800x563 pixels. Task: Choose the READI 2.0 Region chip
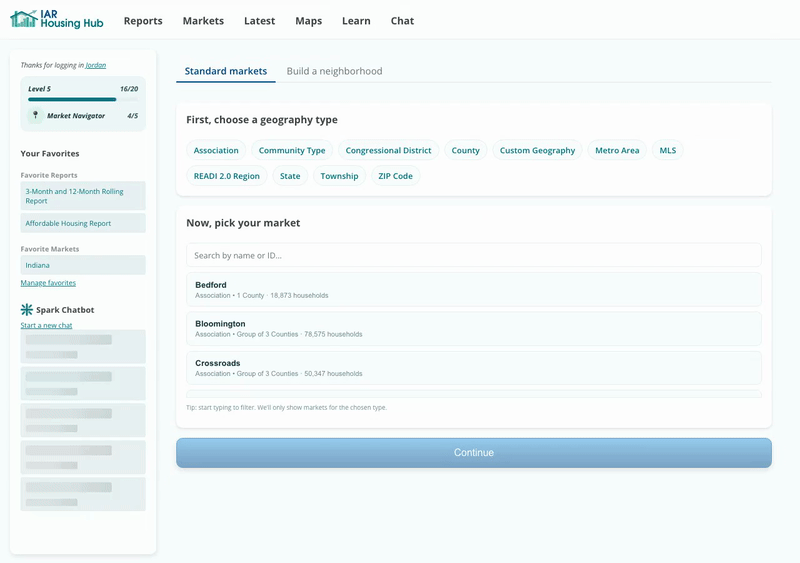pyautogui.click(x=227, y=176)
